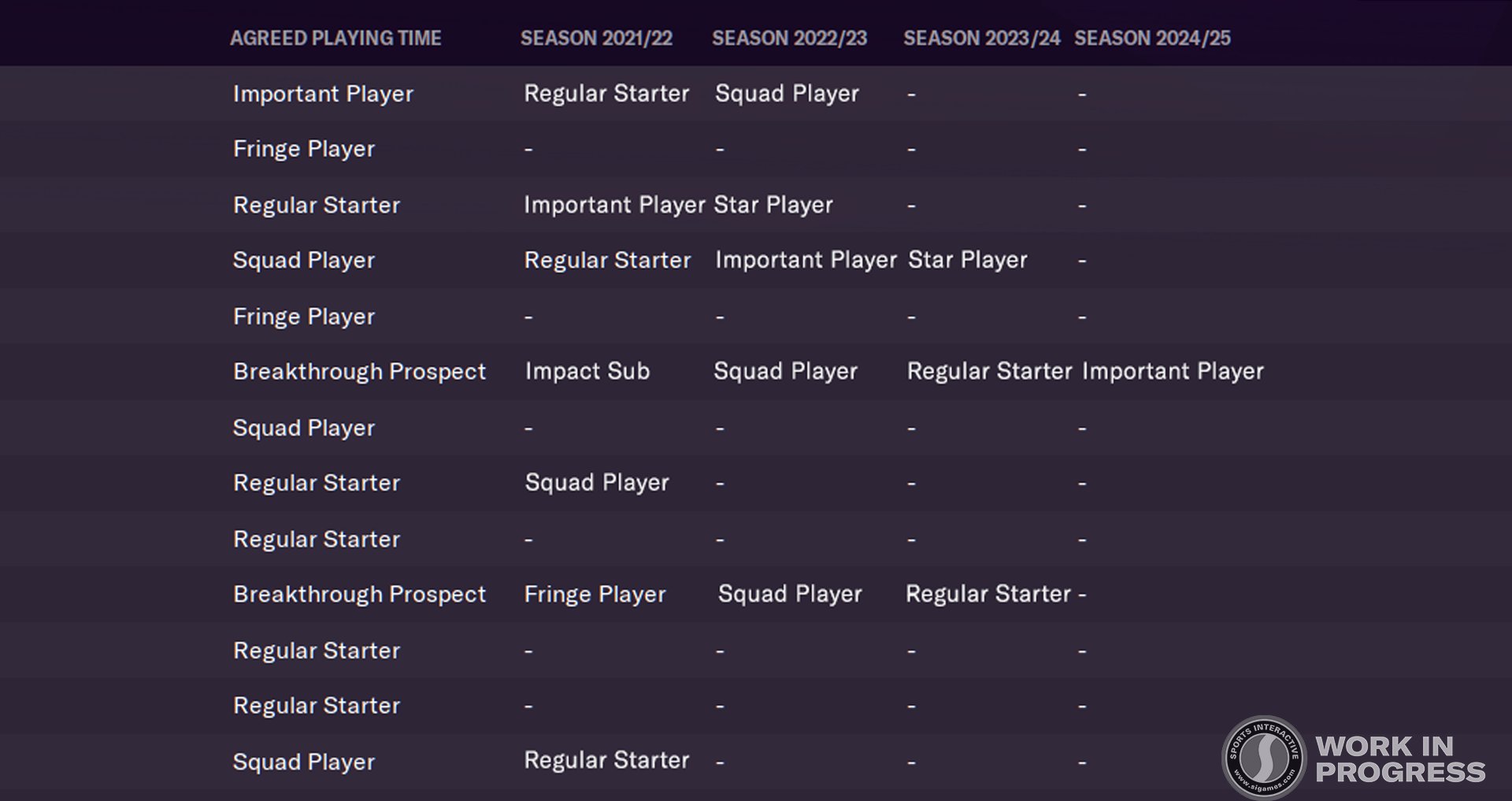
Task: Click the Impact Sub cell
Action: [587, 371]
